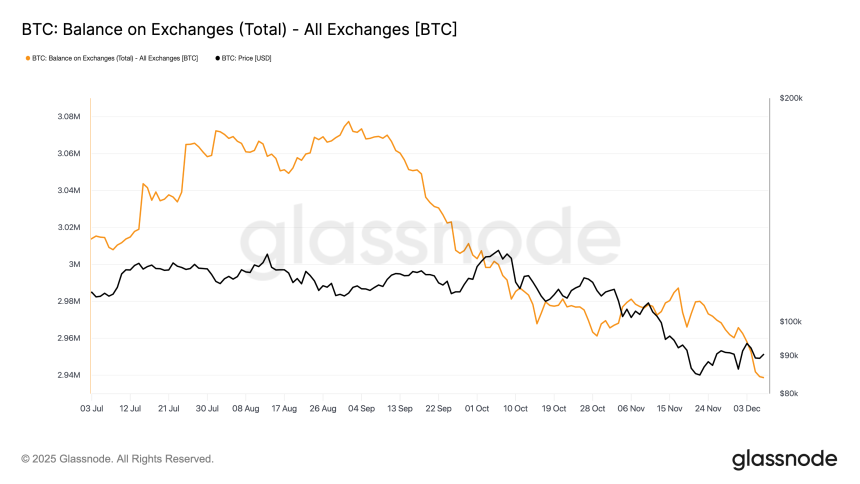Open the glassnode logo in bottom right

coord(785,459)
